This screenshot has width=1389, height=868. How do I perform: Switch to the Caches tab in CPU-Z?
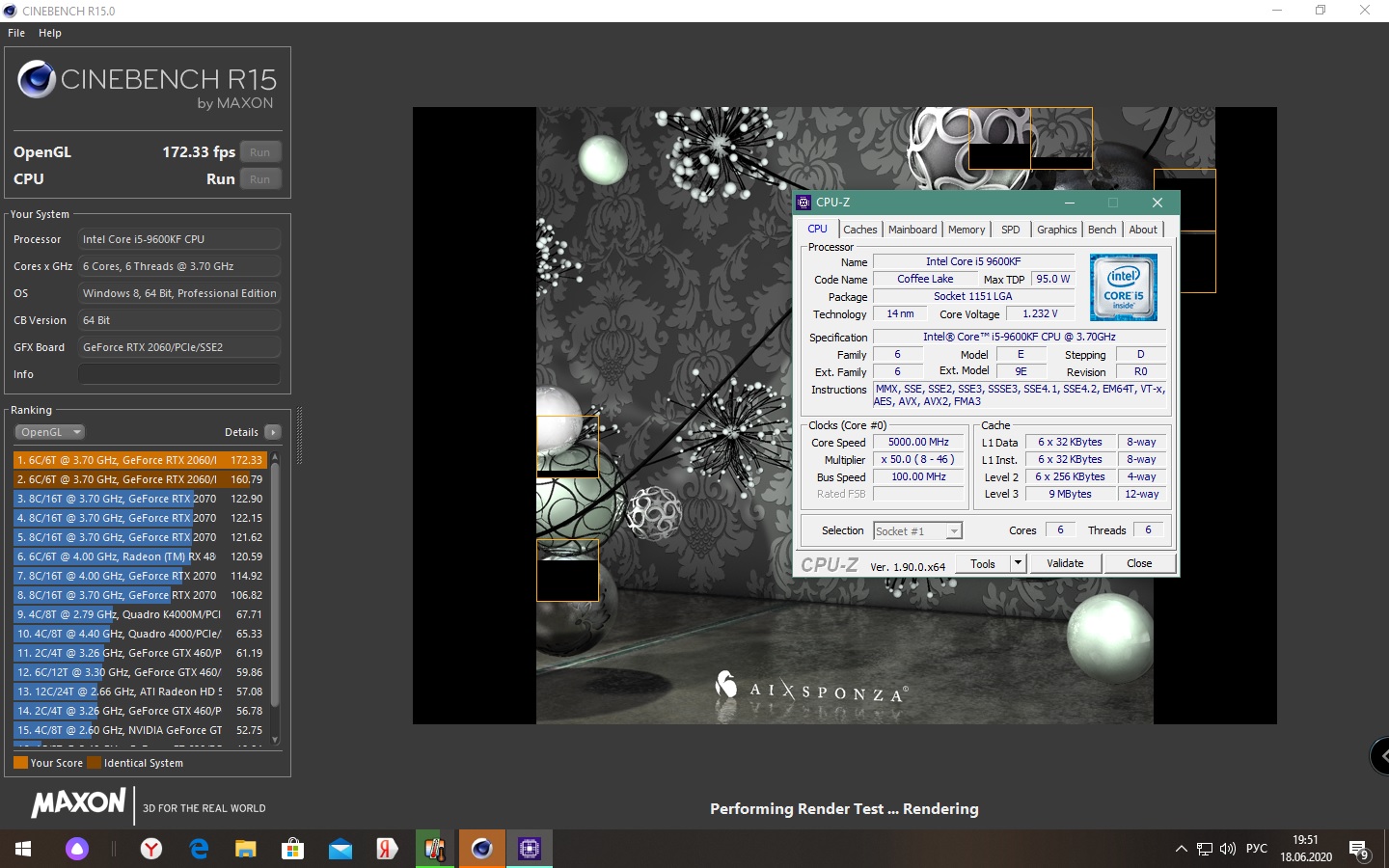click(x=860, y=230)
